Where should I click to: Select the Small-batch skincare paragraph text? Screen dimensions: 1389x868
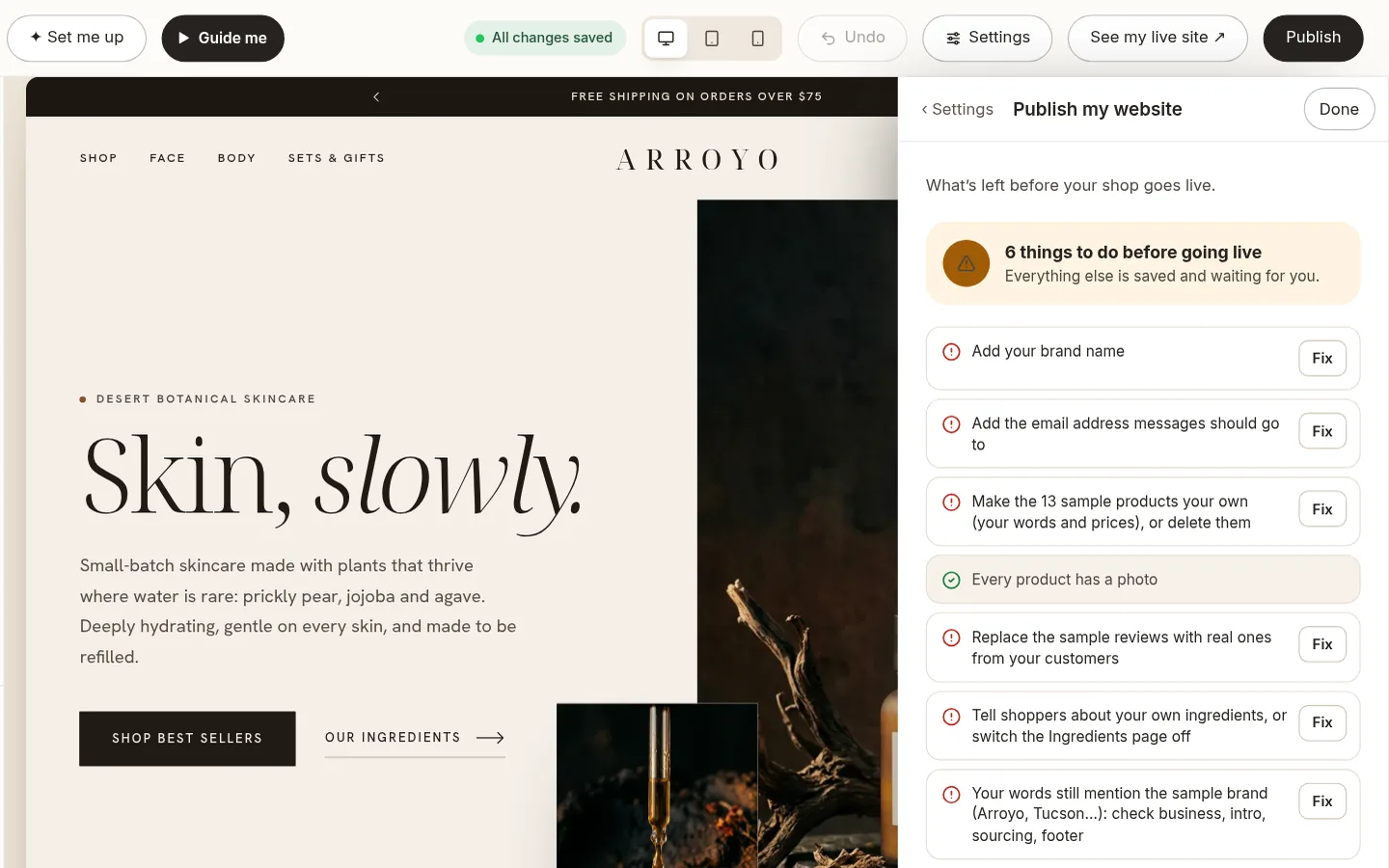[299, 611]
